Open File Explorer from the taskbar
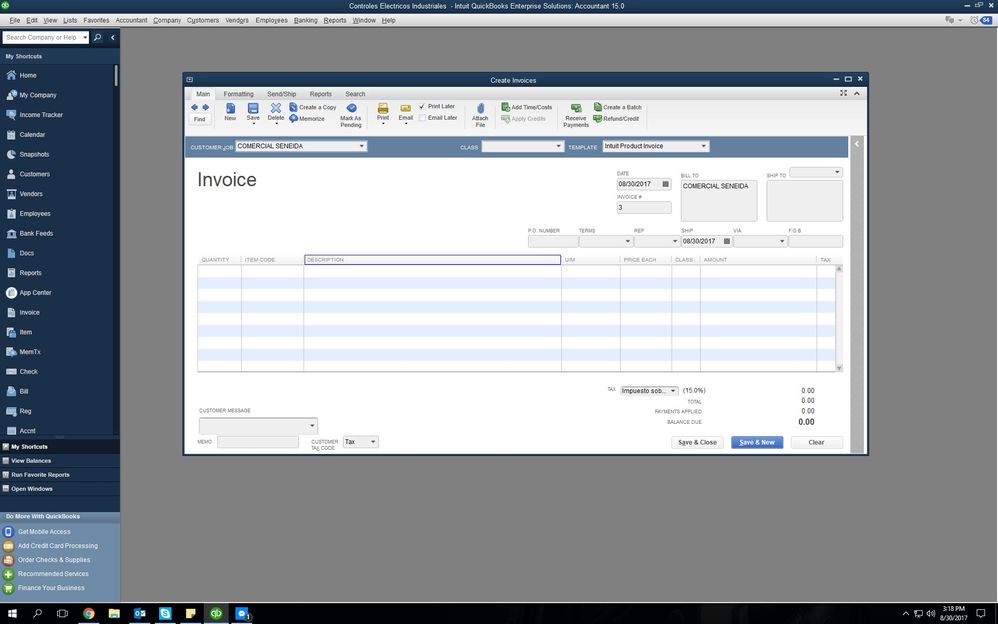The height and width of the screenshot is (624, 998). coord(114,613)
